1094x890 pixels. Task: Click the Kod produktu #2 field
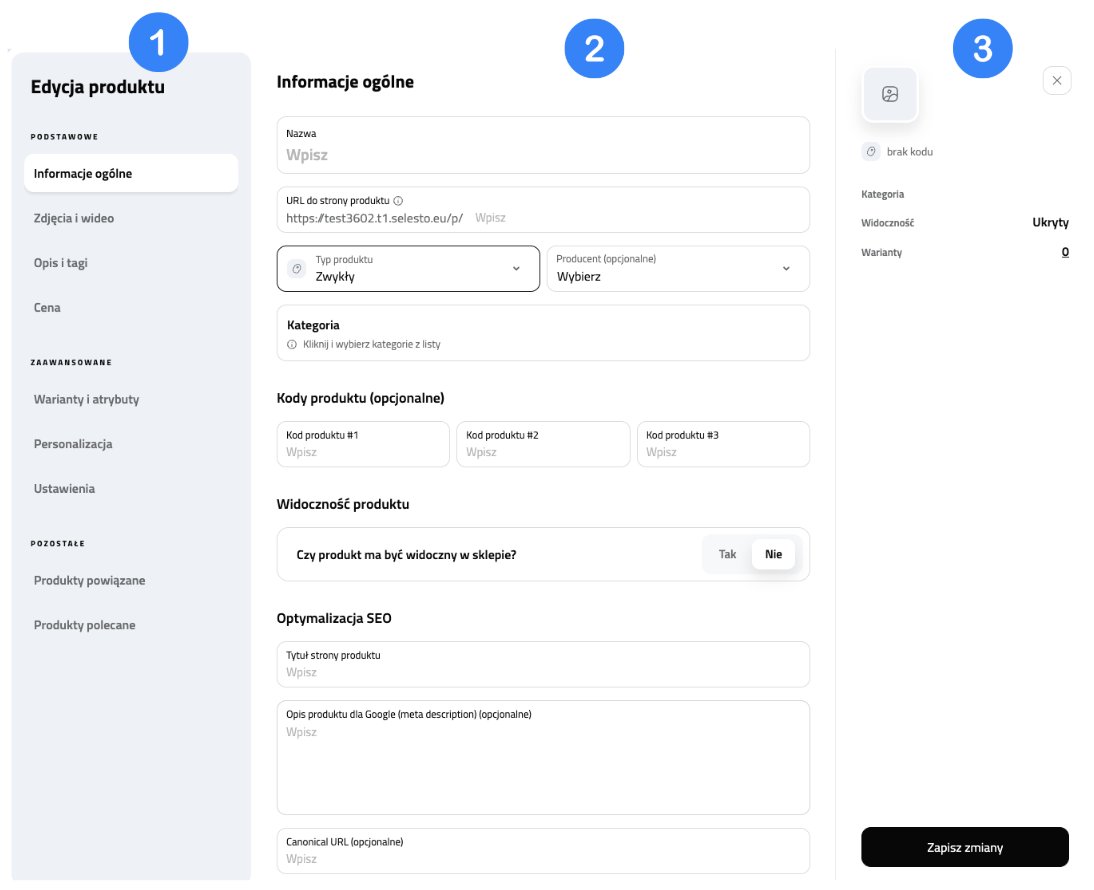tap(543, 452)
